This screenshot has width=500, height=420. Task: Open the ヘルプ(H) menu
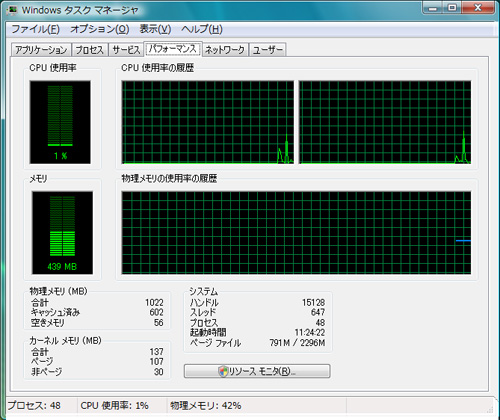click(202, 29)
